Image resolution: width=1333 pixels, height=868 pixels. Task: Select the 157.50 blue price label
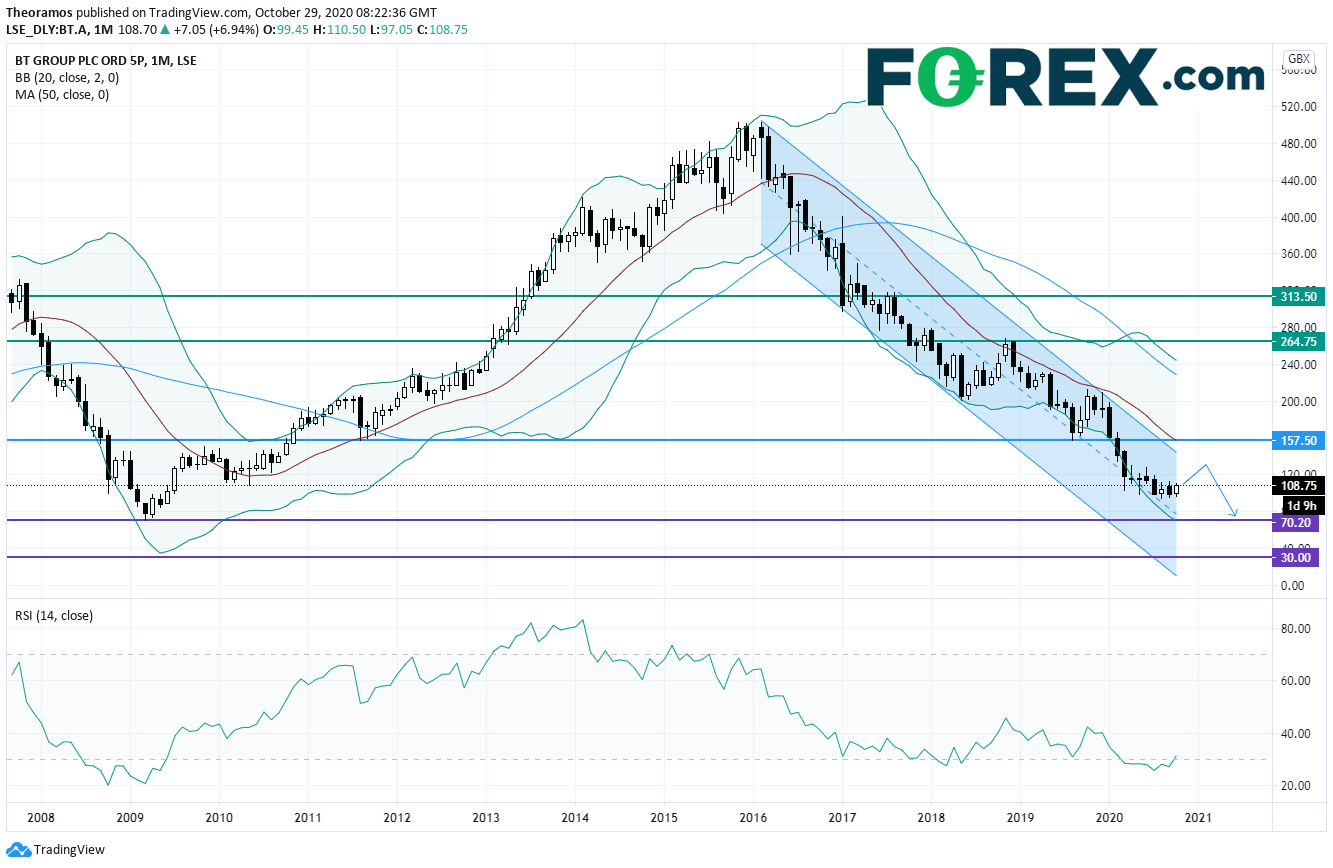(x=1299, y=440)
